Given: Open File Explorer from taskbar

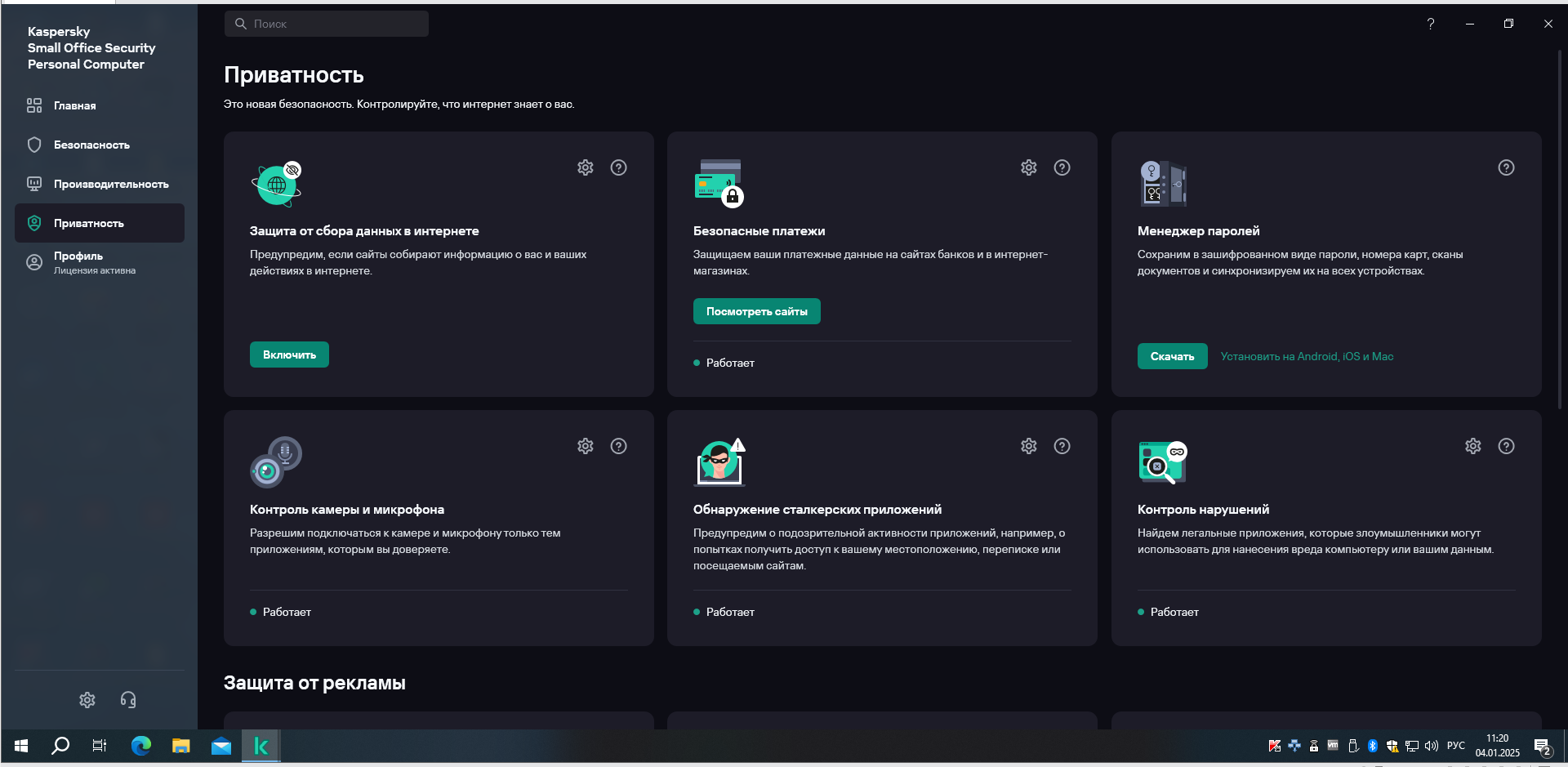Looking at the screenshot, I should (180, 746).
